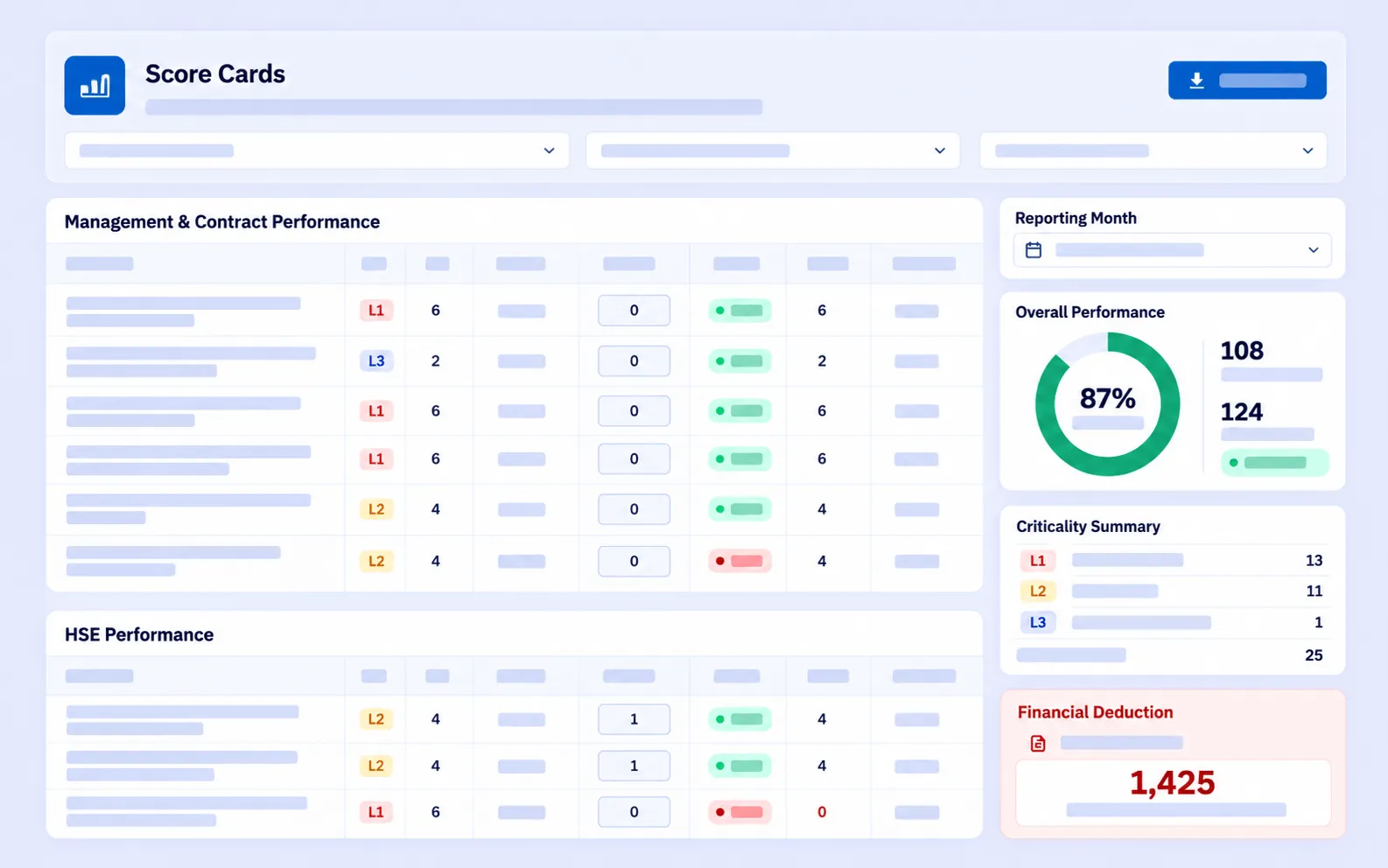Click the L3 badge in Criticality Summary
The image size is (1388, 868).
1038,622
